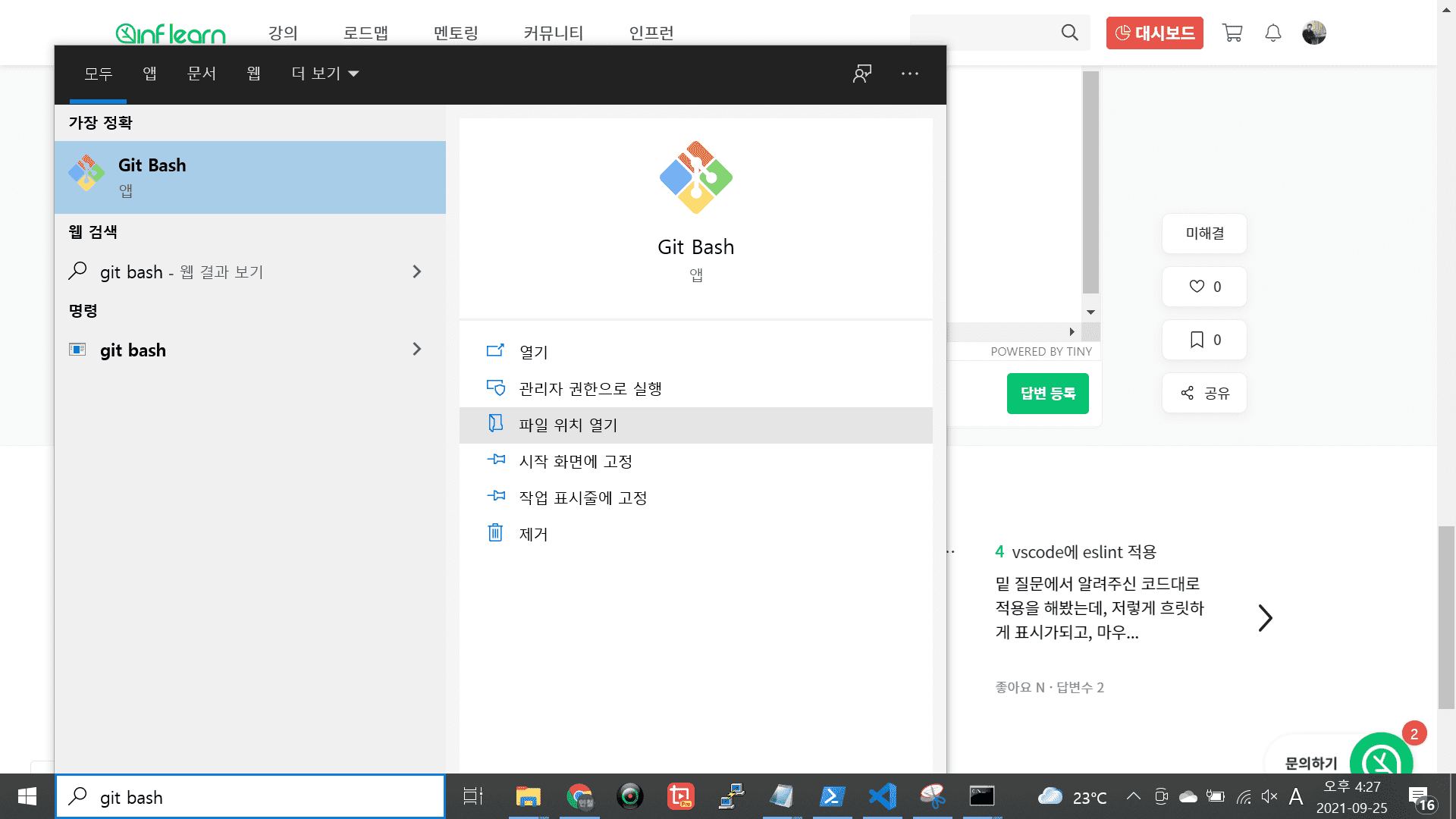Open Chrome from the taskbar
Viewport: 1456px width, 819px height.
coord(579,796)
